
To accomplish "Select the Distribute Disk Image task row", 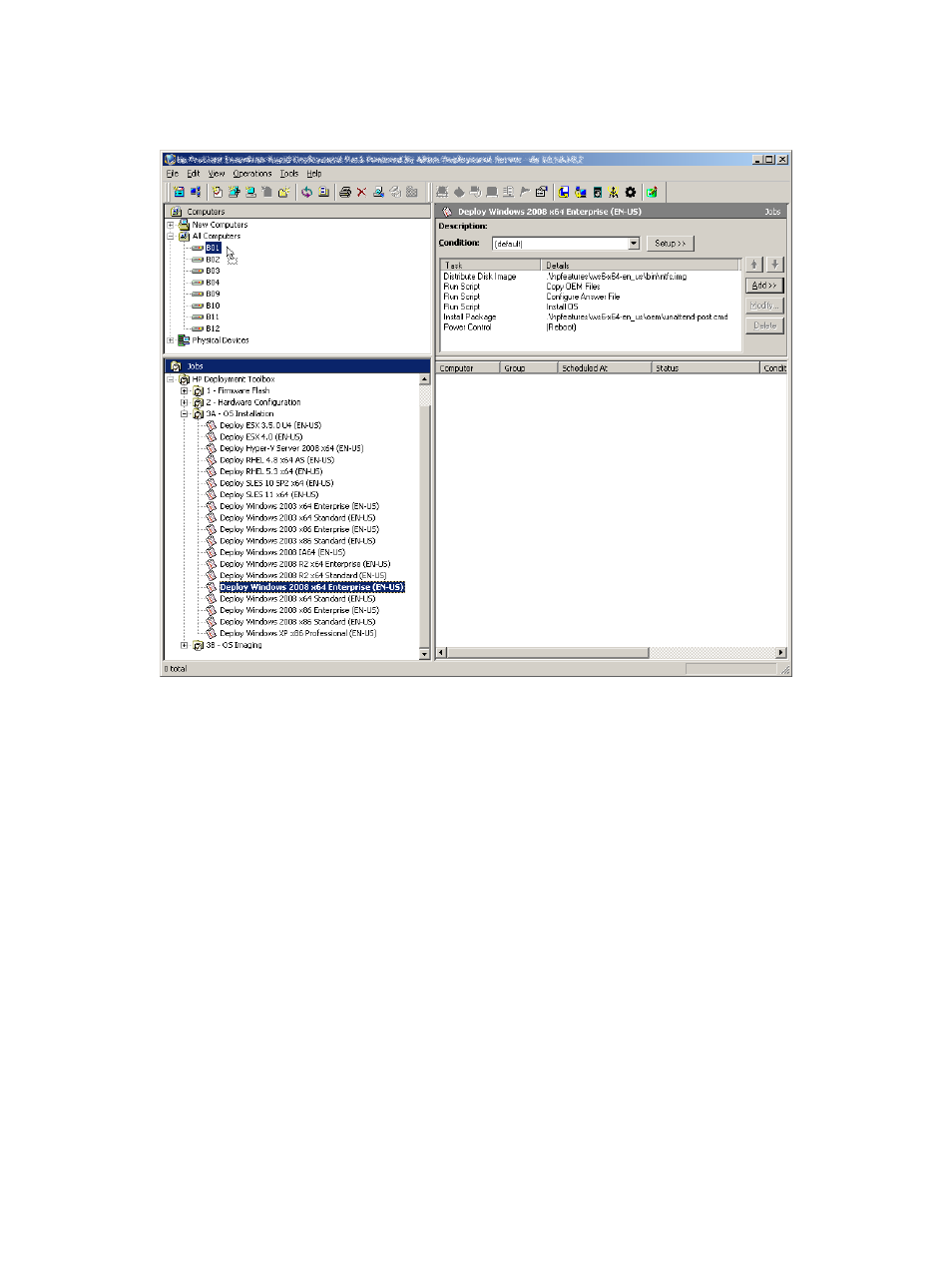I will point(590,277).
